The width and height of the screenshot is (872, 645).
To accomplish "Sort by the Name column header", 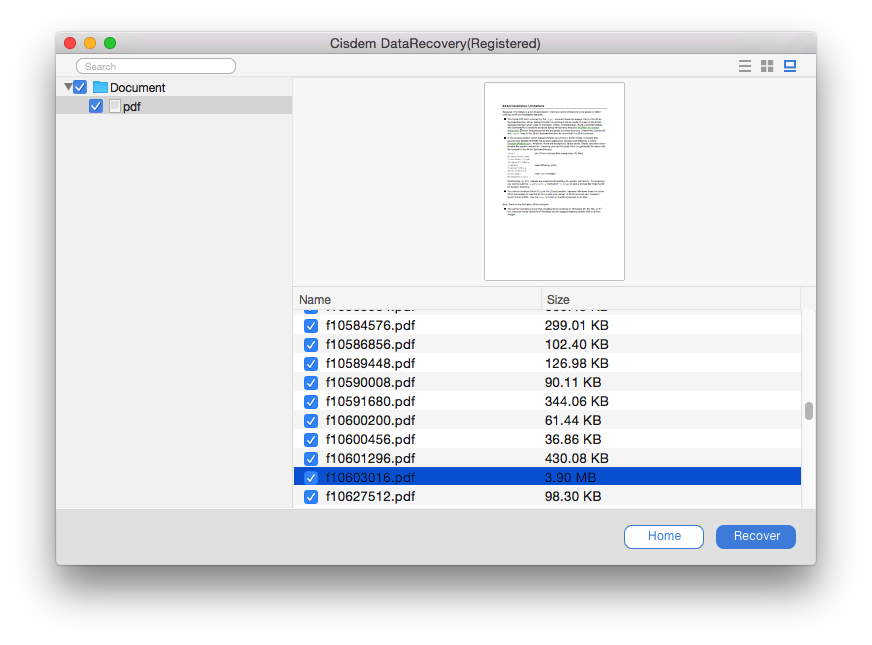I will click(x=417, y=299).
